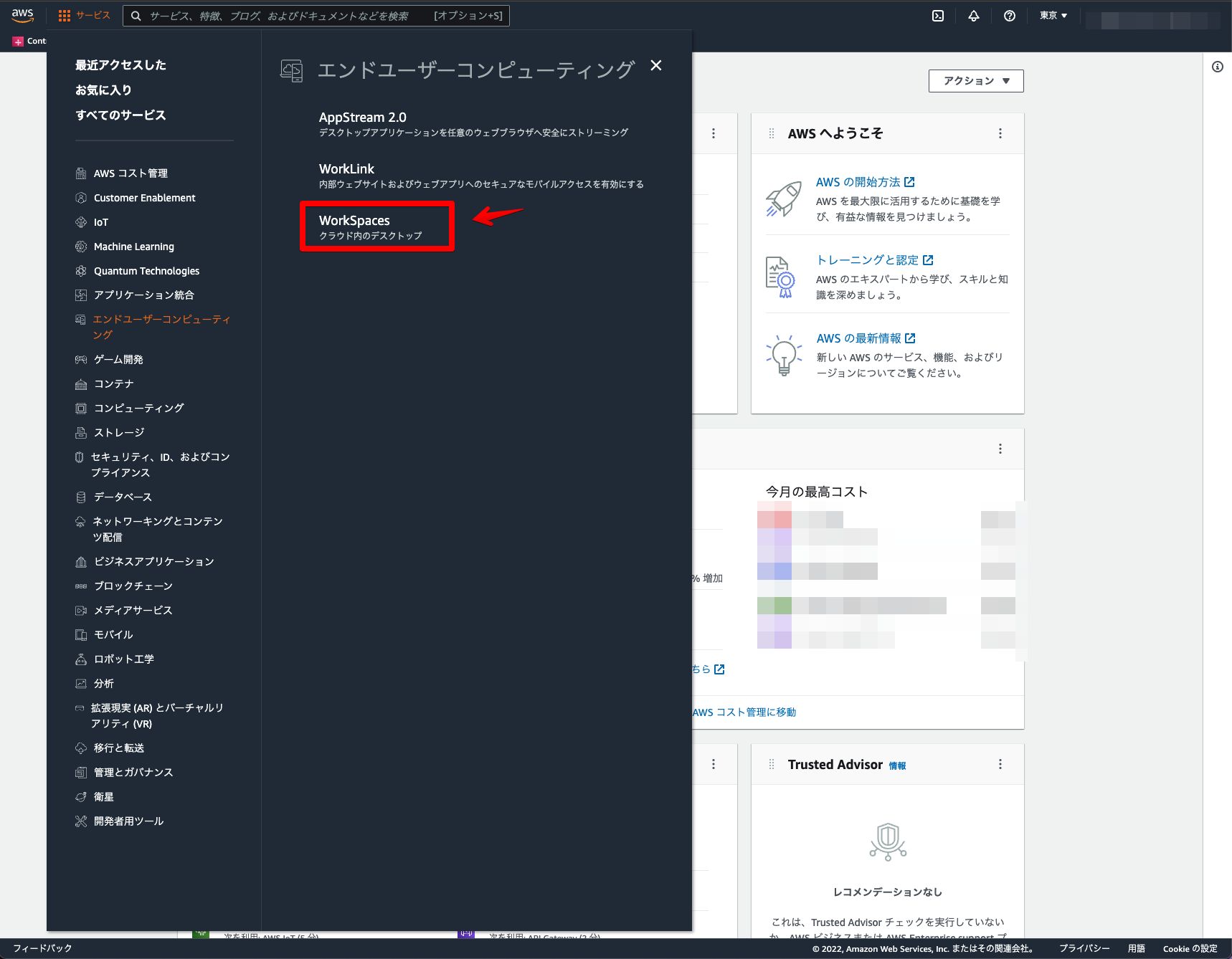Open the アクション dropdown

click(x=975, y=81)
